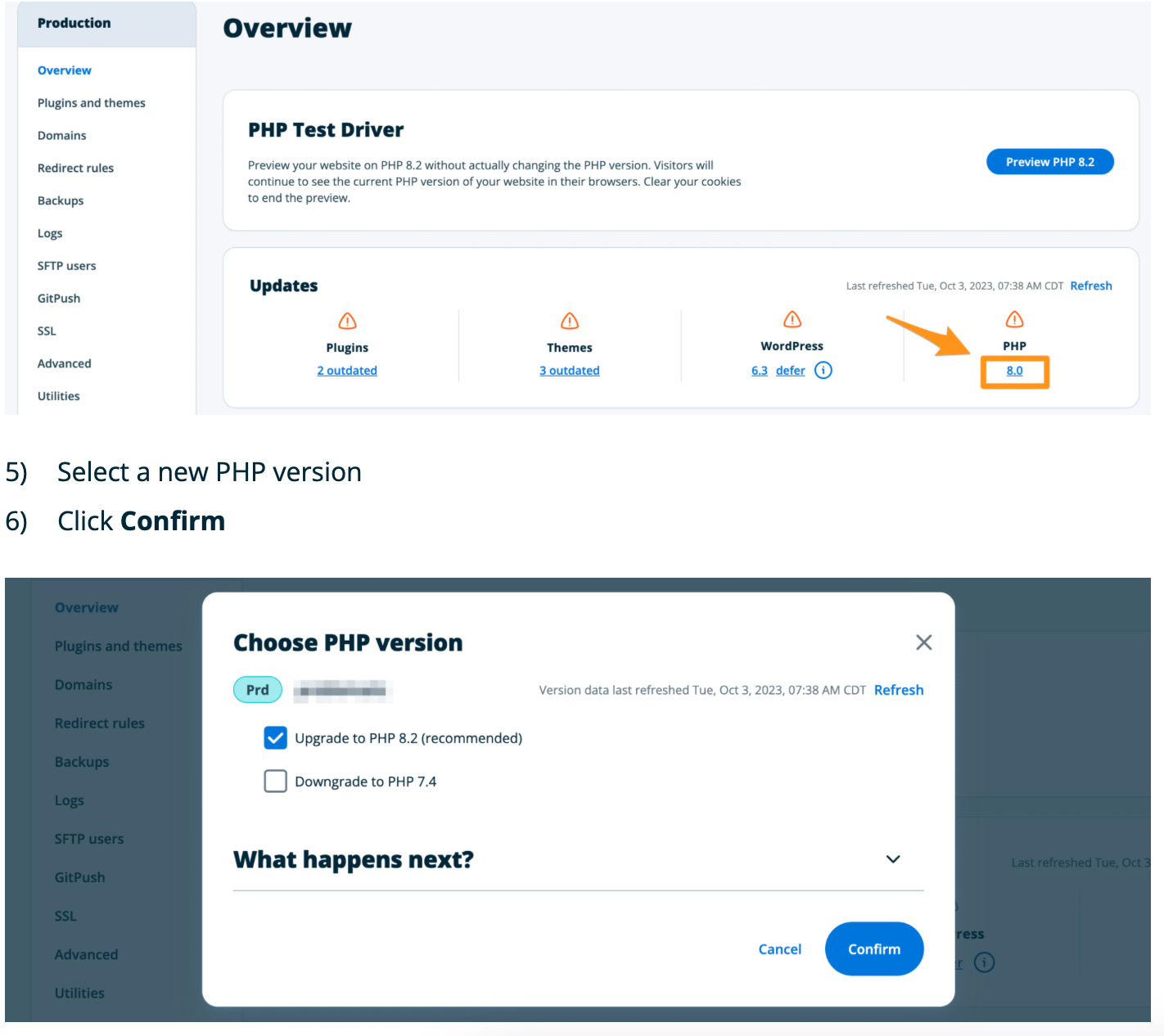1164x1036 pixels.
Task: Click the Themes warning icon
Action: (569, 321)
